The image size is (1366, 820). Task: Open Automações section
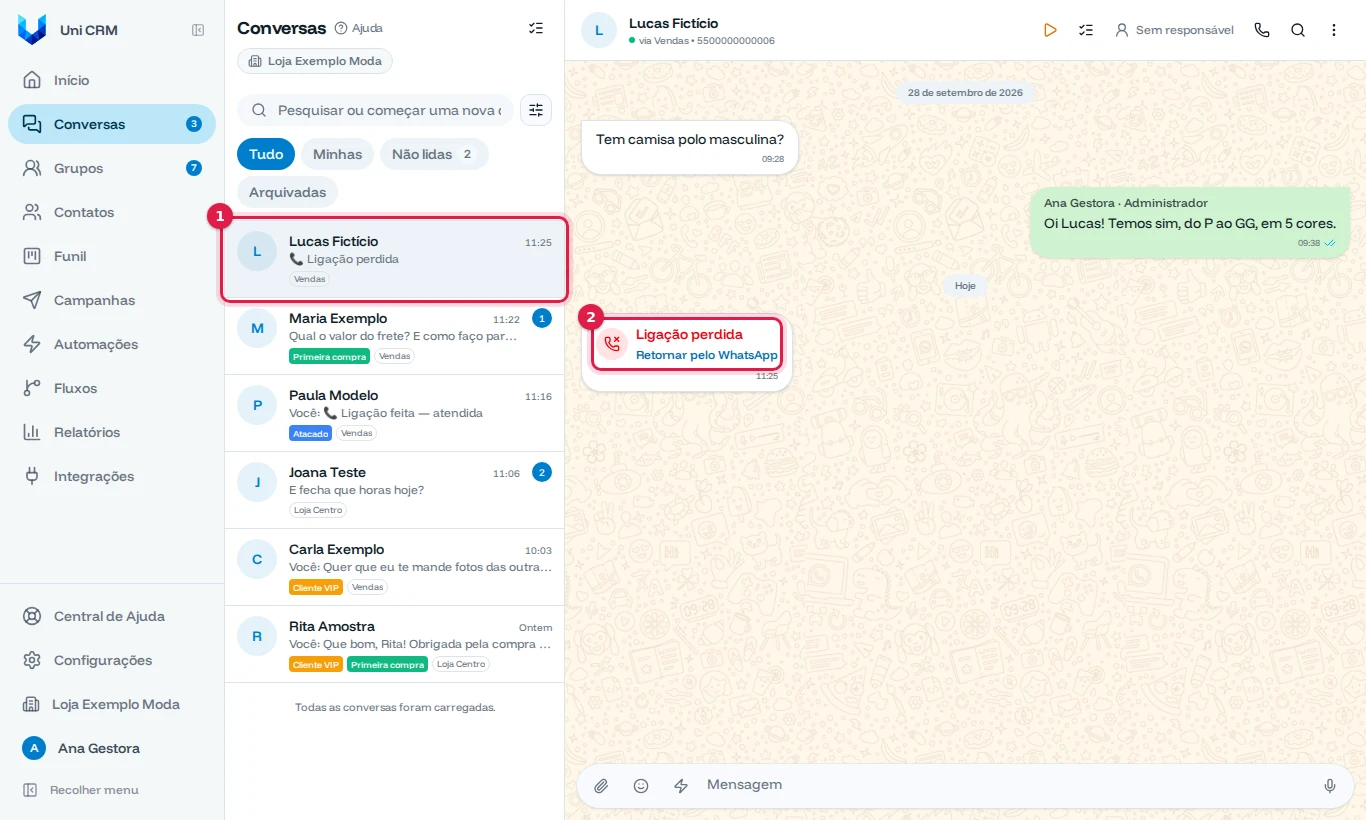(112, 344)
